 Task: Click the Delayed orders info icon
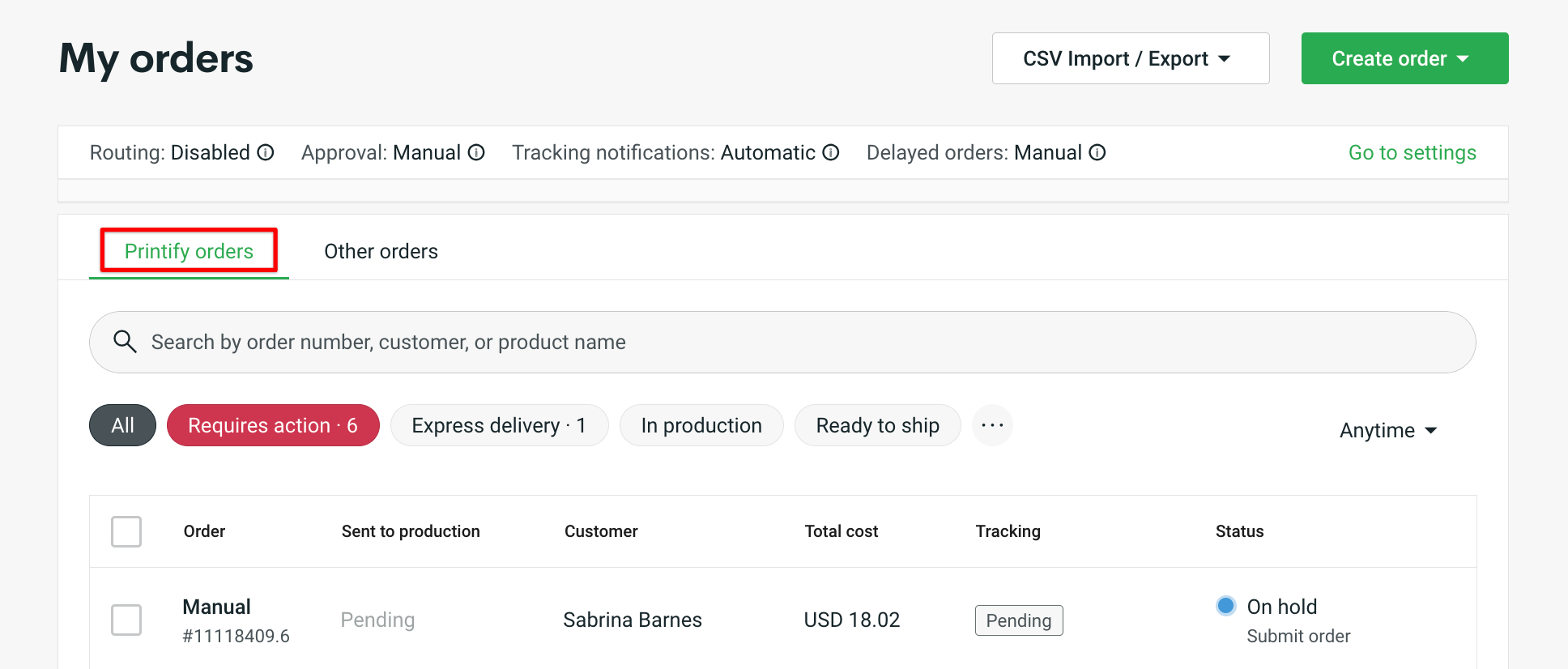(1097, 152)
